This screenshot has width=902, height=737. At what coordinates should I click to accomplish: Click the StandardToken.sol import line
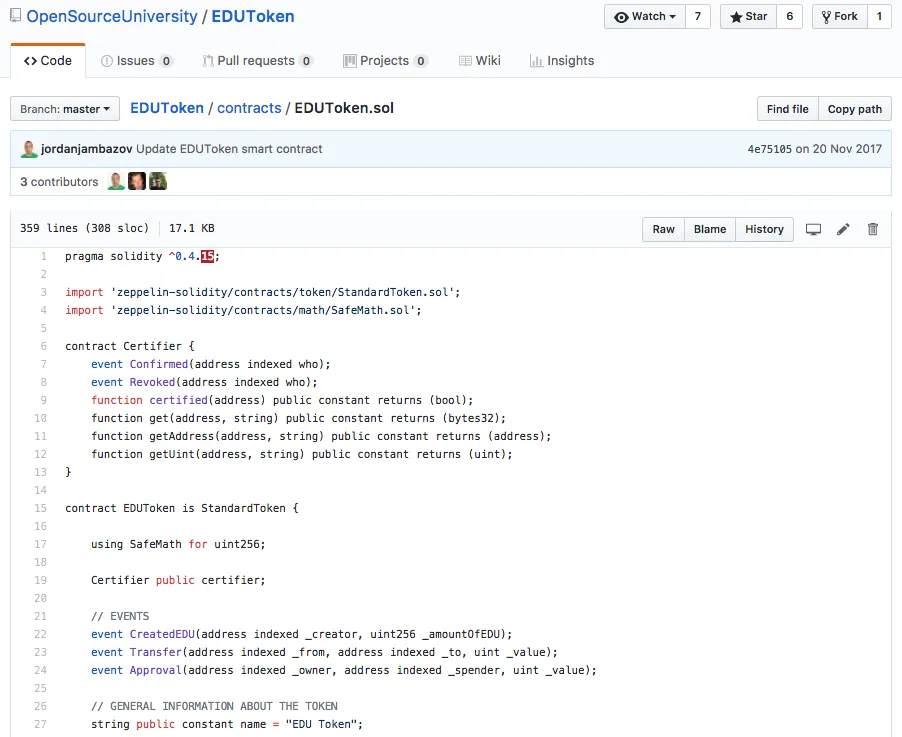point(263,292)
